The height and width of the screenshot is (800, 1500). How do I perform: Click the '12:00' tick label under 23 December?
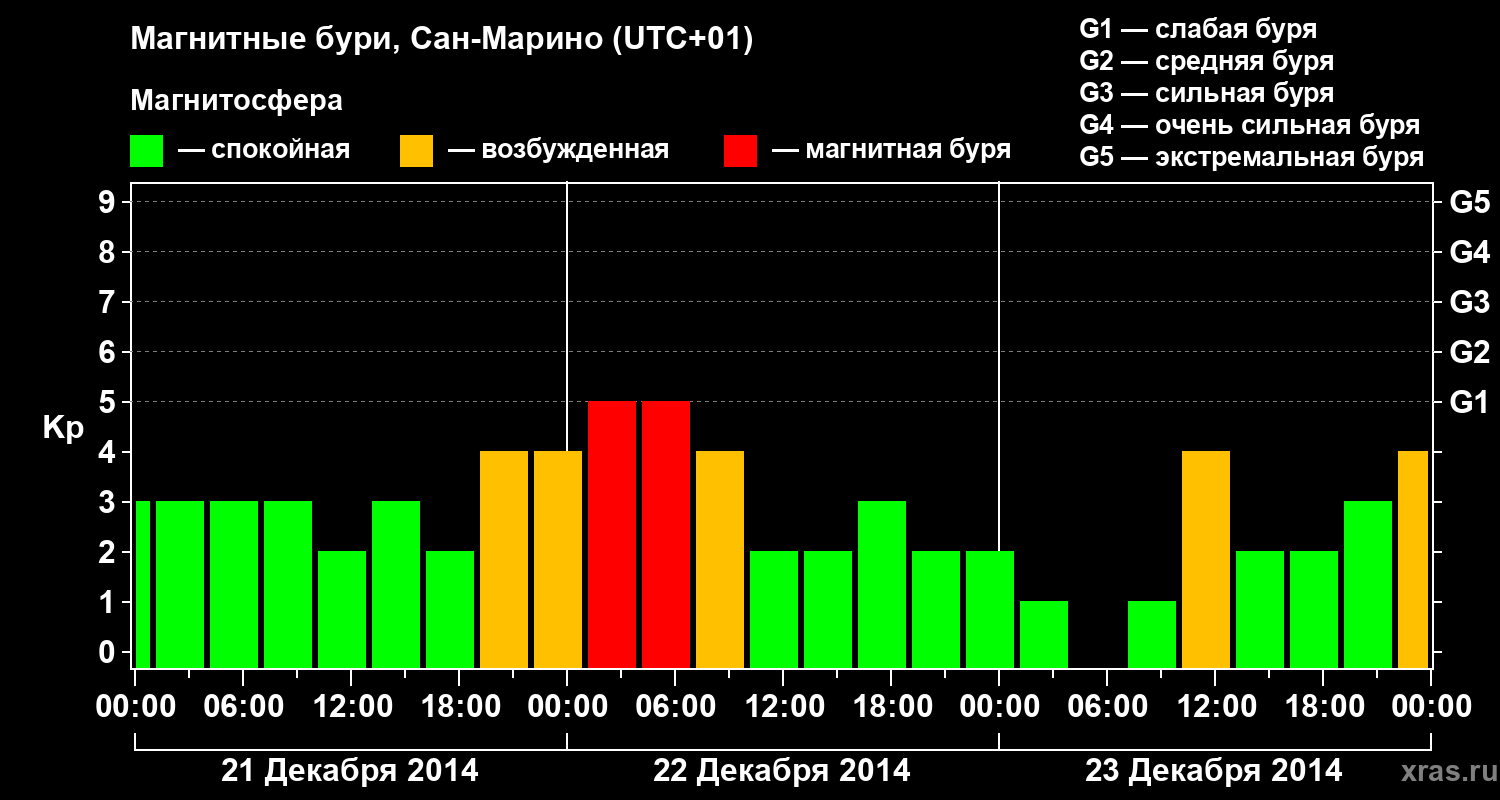coord(1215,707)
